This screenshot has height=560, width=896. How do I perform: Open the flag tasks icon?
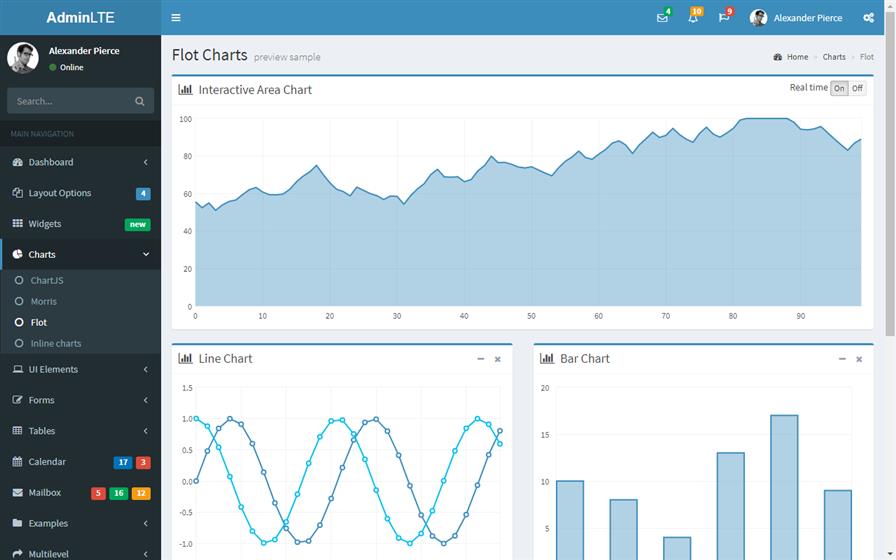(x=724, y=18)
